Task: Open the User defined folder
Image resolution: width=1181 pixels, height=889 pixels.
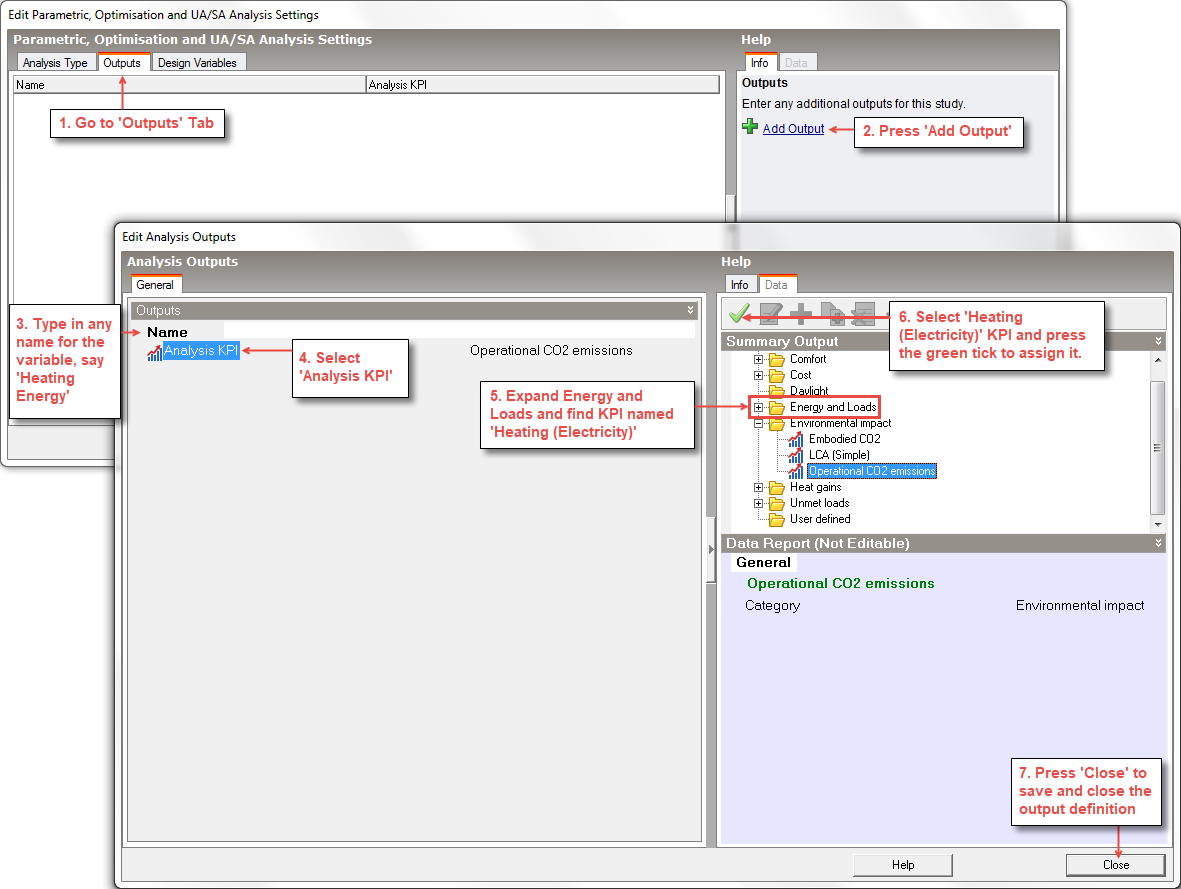Action: (x=819, y=519)
